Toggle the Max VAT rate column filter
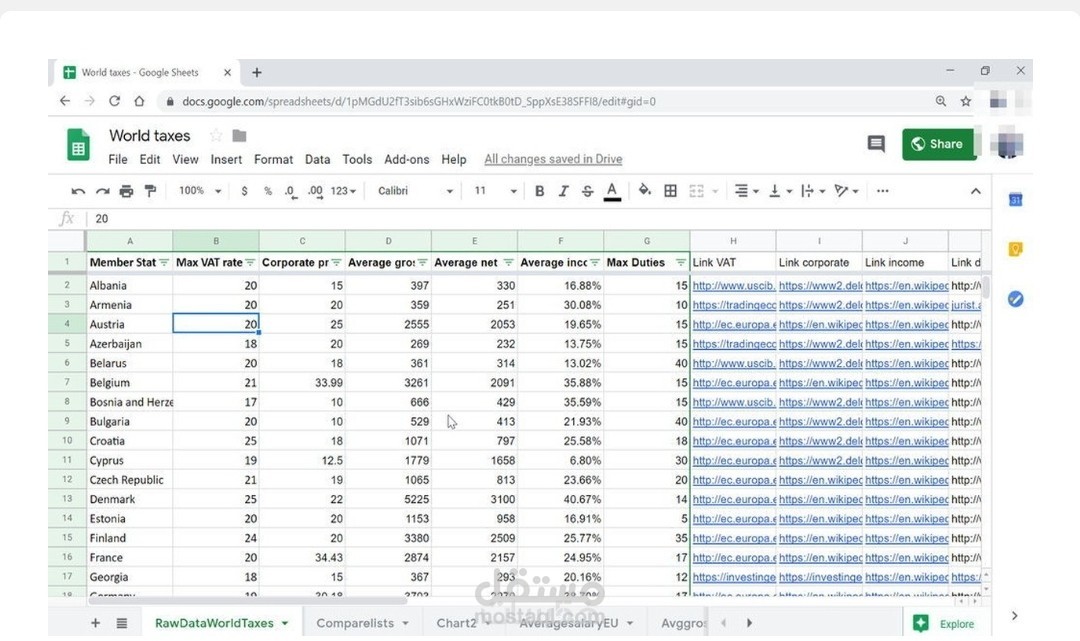 tap(250, 262)
